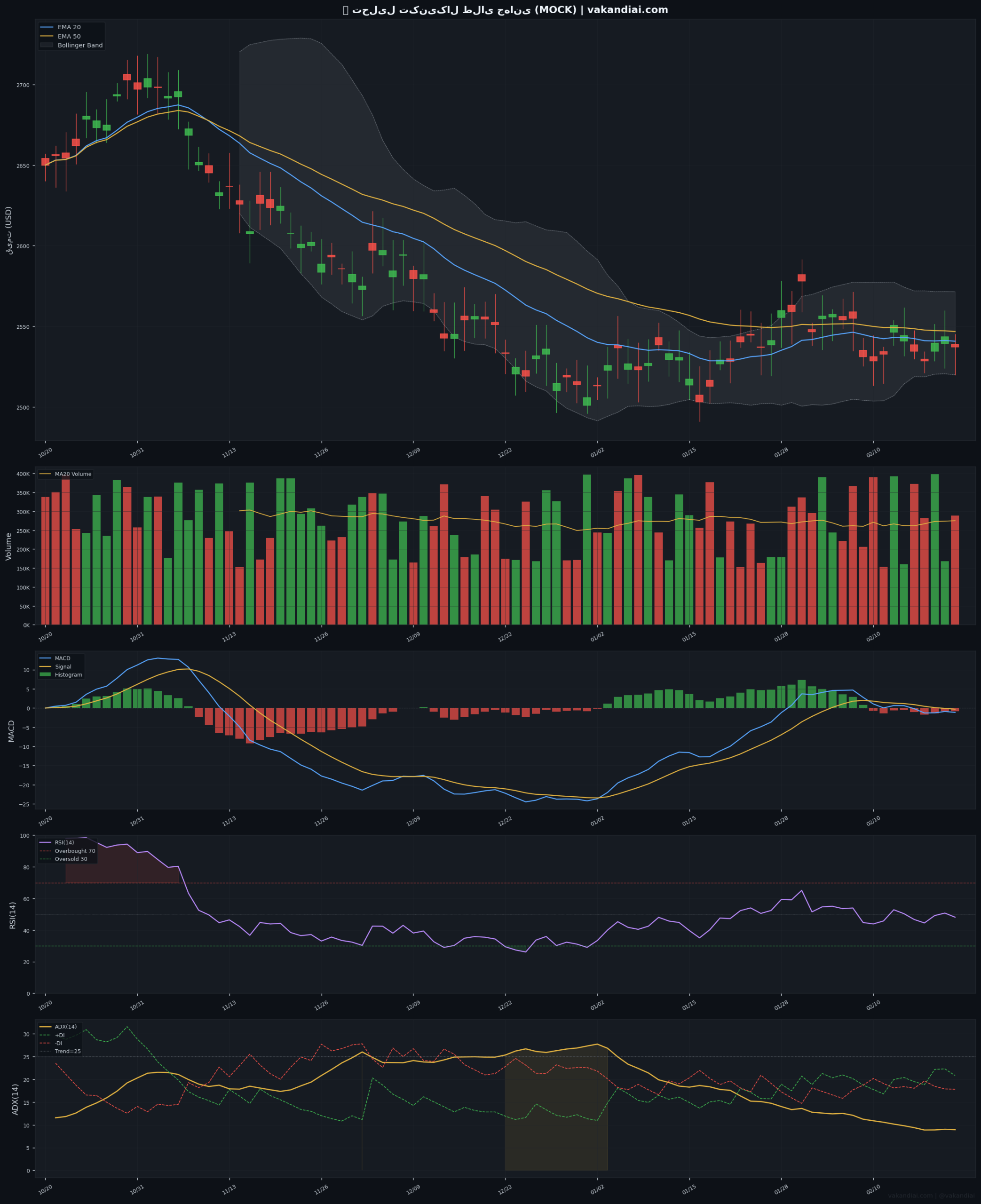Click the -20 value on the MACD axis
This screenshot has height=1204, width=981.
25,785
